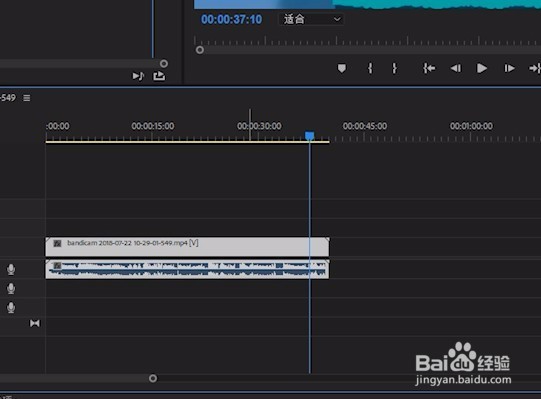Screen dimensions: 541x399
Task: Toggle voice-over record on first audio track
Action: [11, 270]
